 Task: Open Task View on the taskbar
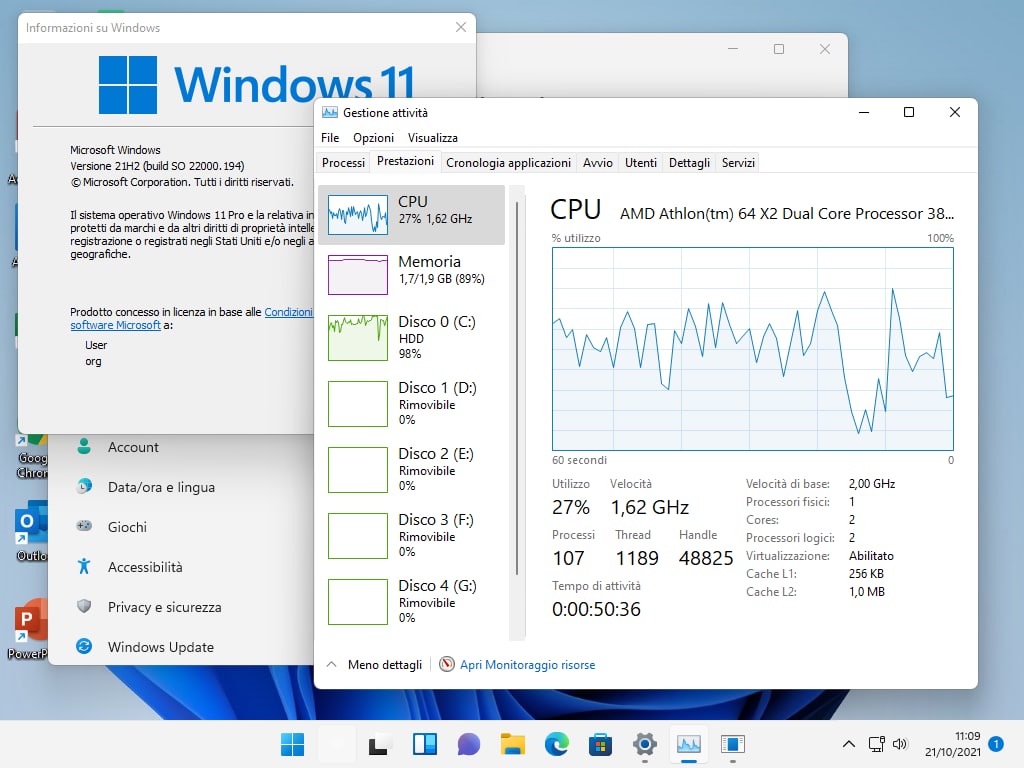pos(380,744)
